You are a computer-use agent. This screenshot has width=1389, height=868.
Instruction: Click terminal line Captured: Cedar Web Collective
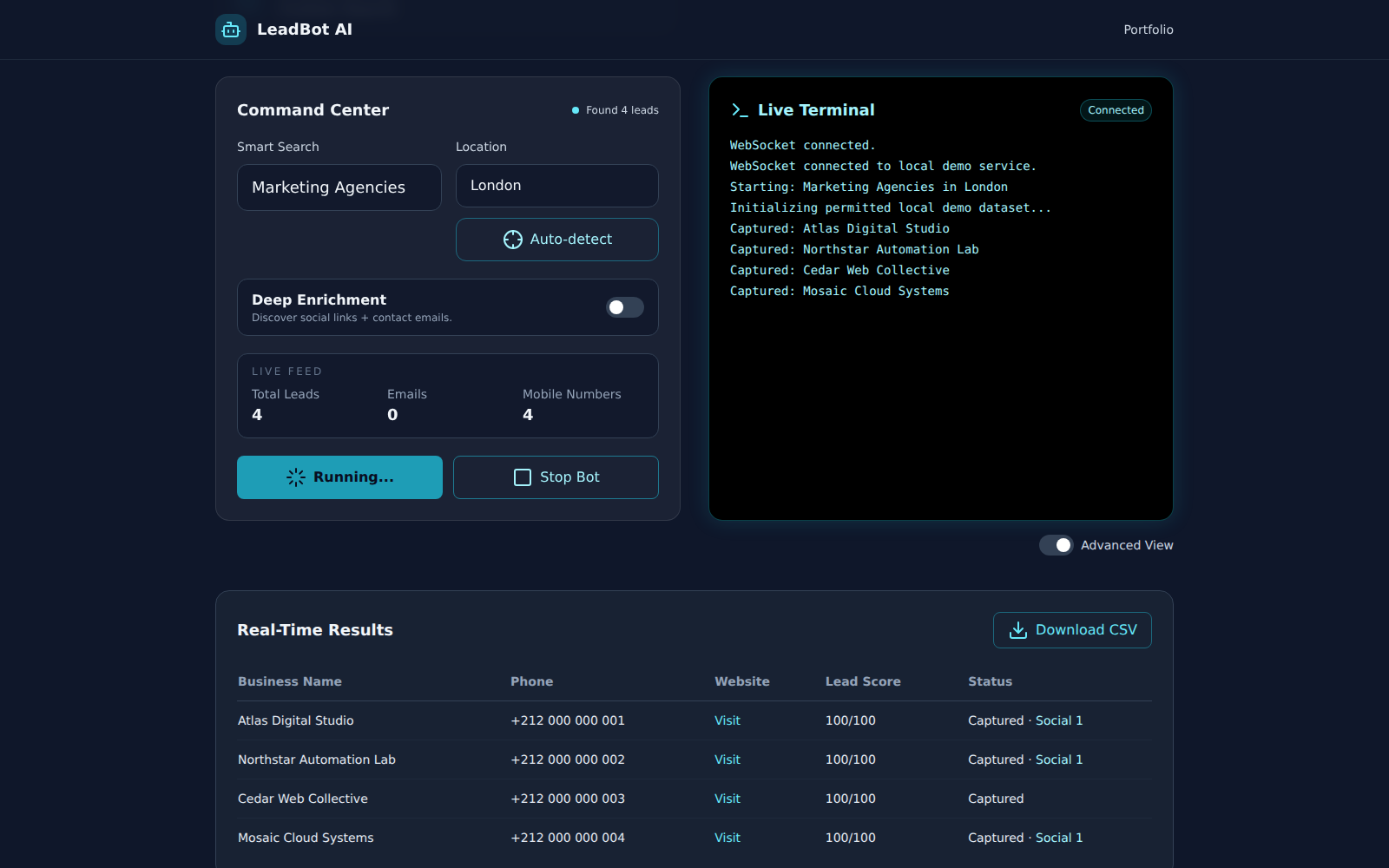[x=839, y=271]
